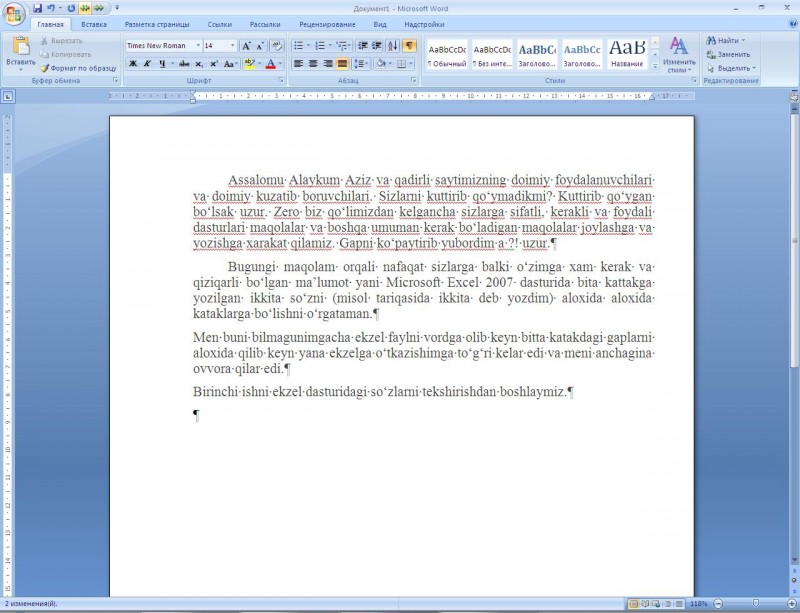
Task: Open the numbered list dropdown arrow
Action: (330, 46)
